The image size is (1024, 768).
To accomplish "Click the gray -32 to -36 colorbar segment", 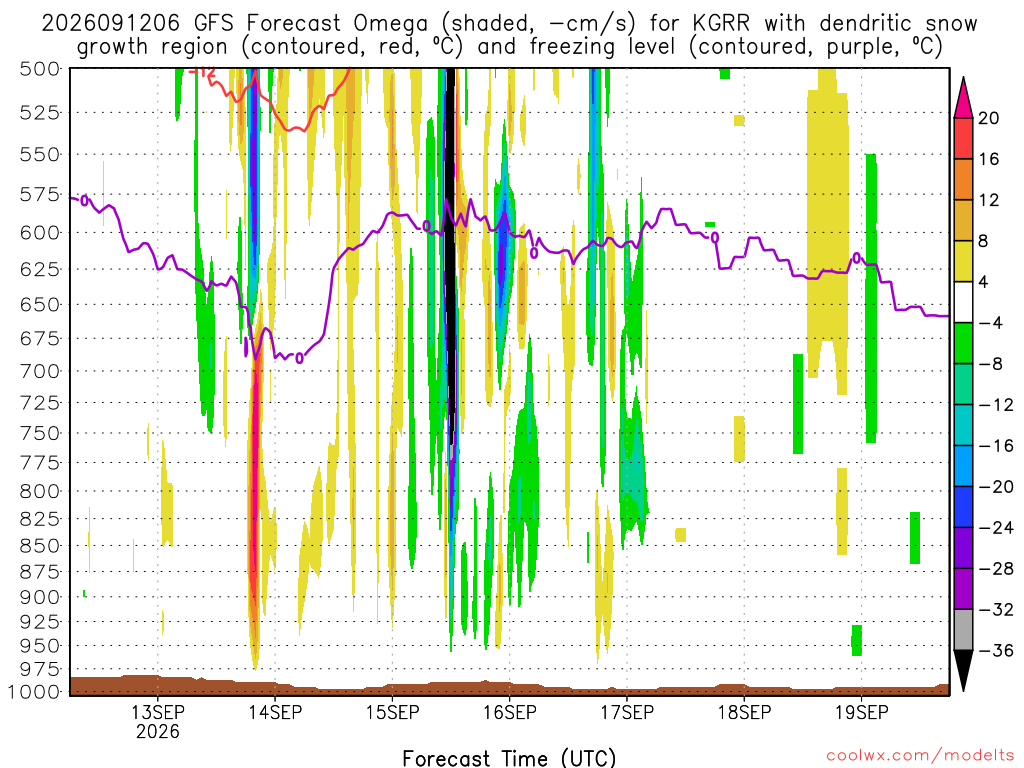I will 963,630.
